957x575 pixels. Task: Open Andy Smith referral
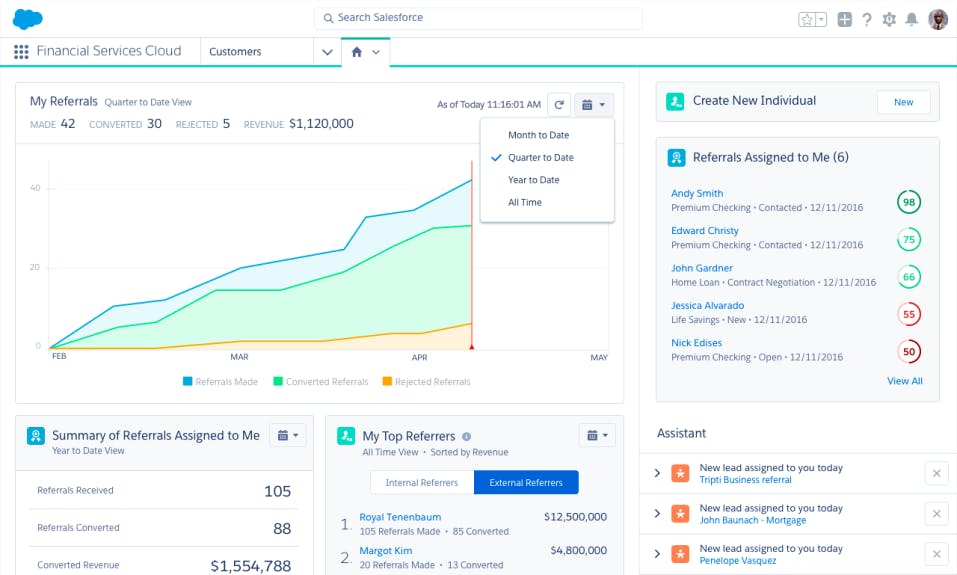point(697,193)
